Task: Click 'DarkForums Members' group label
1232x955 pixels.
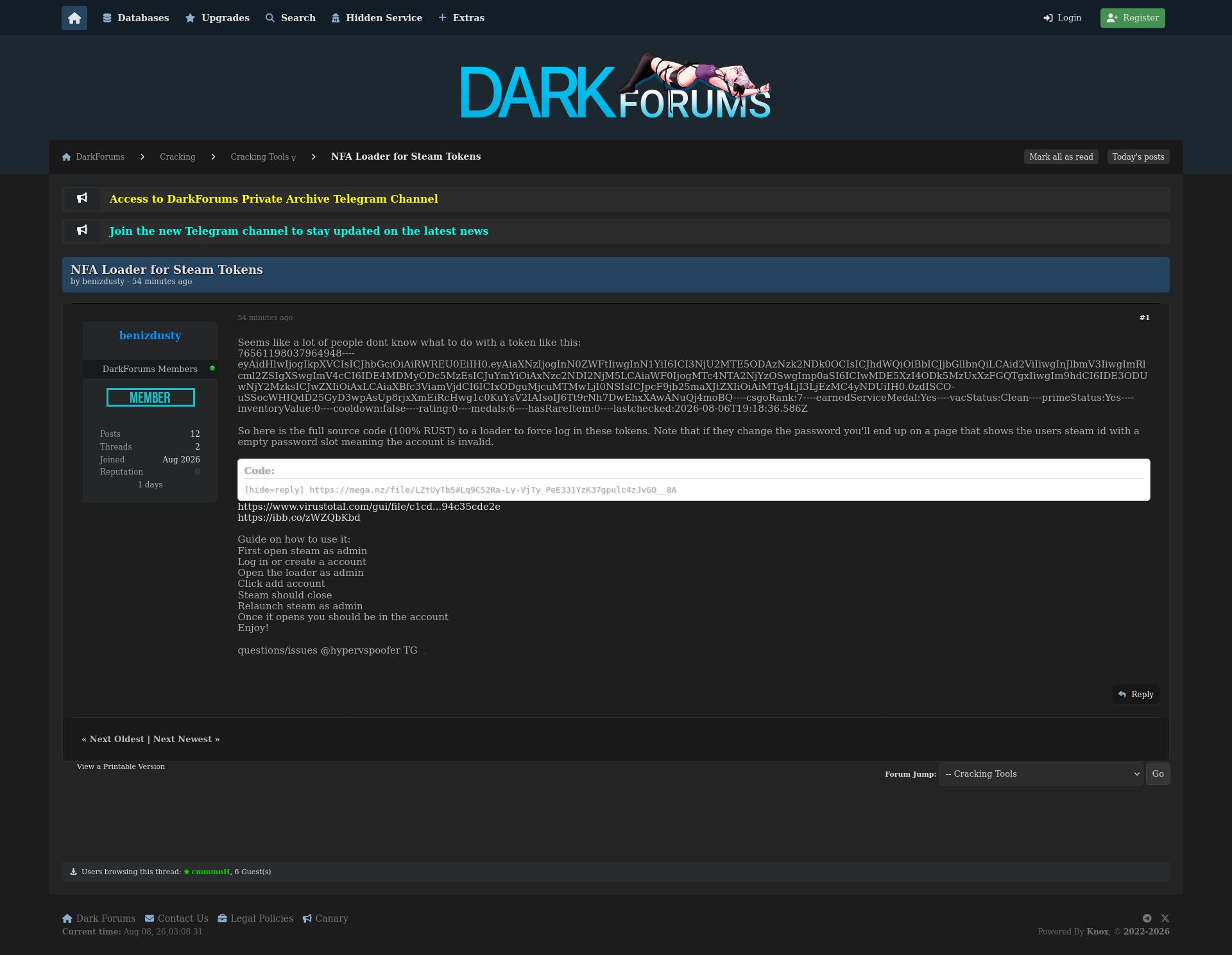Action: pos(150,369)
